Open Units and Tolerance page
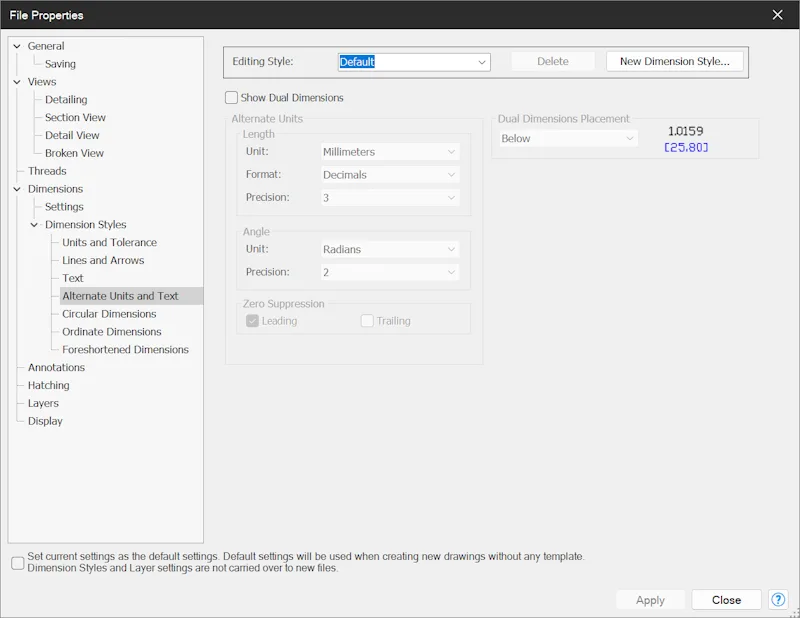 (x=109, y=242)
